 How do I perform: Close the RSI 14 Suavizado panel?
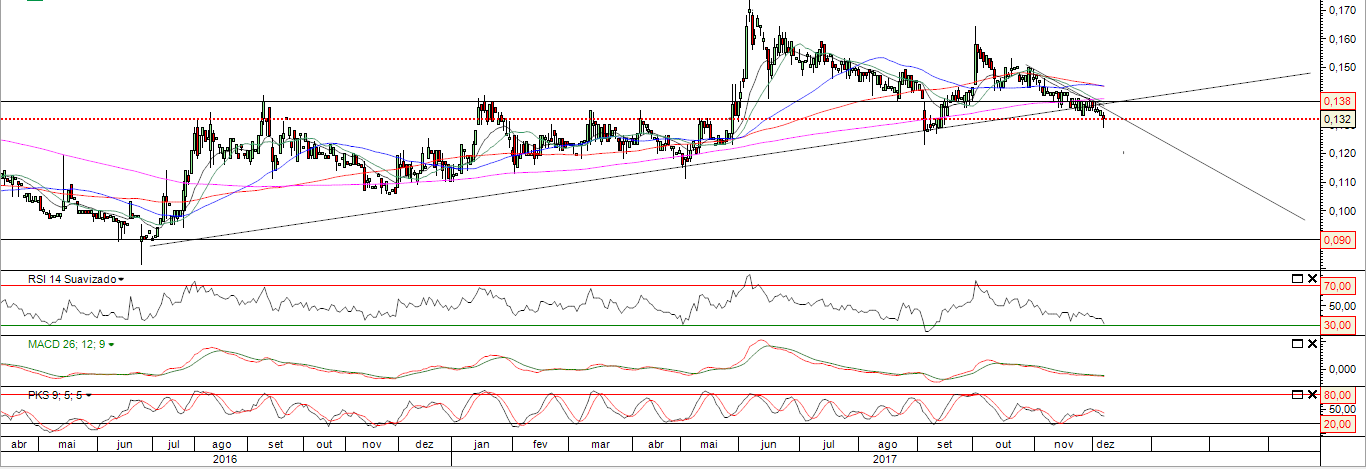pos(1312,279)
